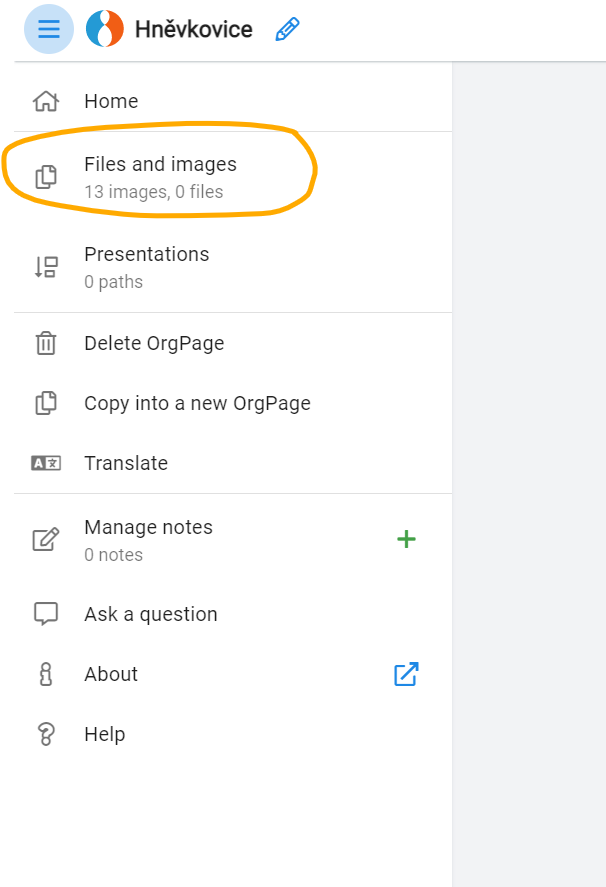606x887 pixels.
Task: Click the About menu label
Action: [x=111, y=674]
